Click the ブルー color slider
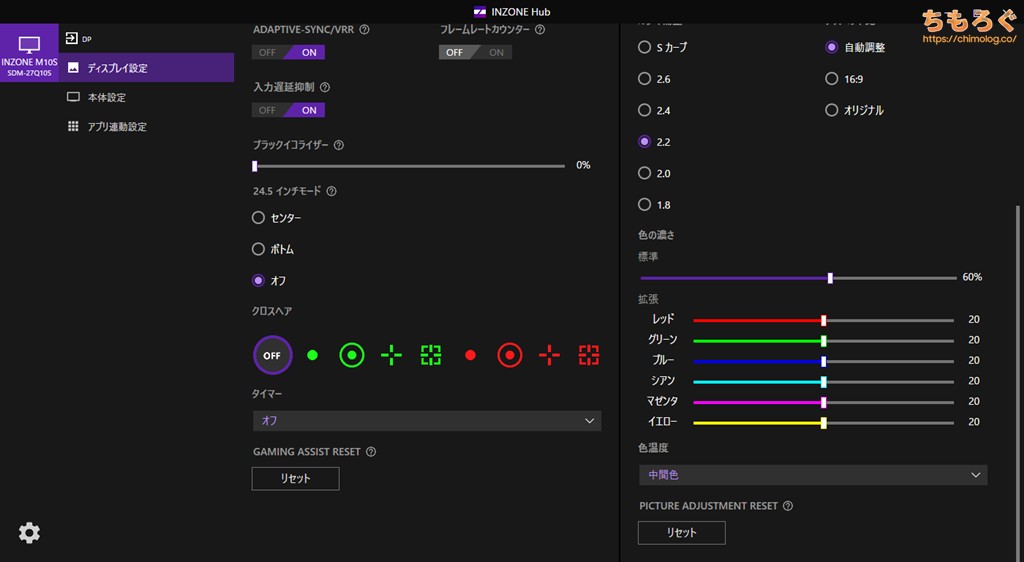 click(824, 362)
